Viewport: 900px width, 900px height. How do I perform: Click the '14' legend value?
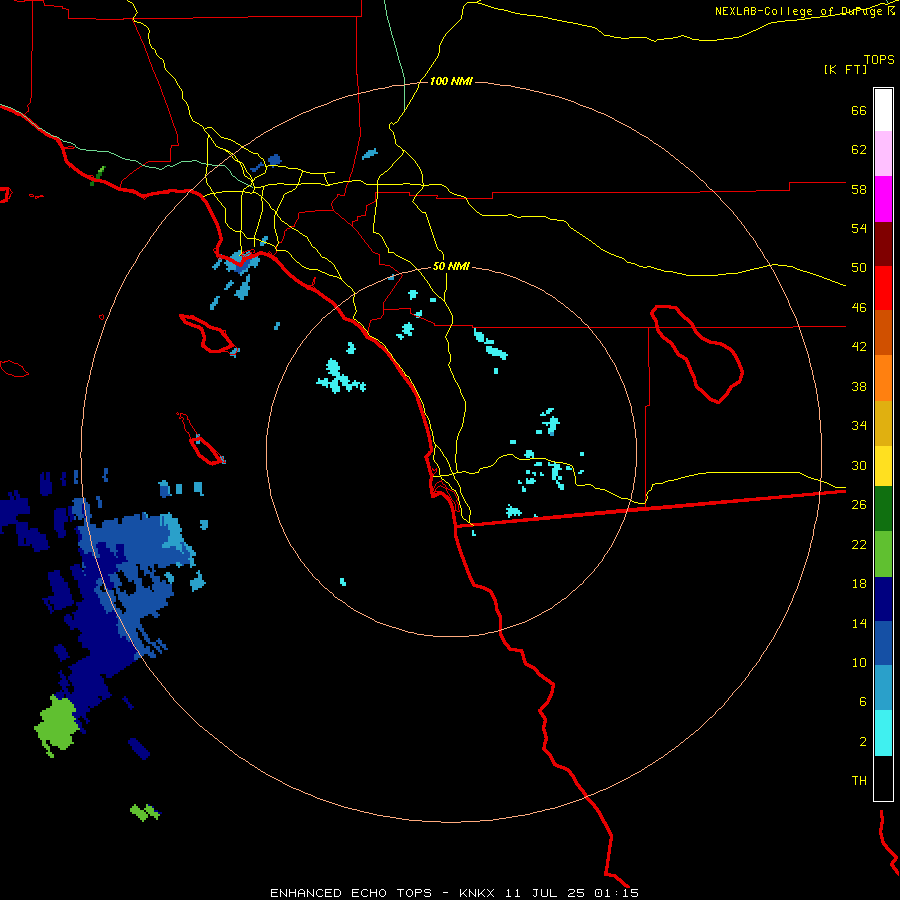point(859,623)
